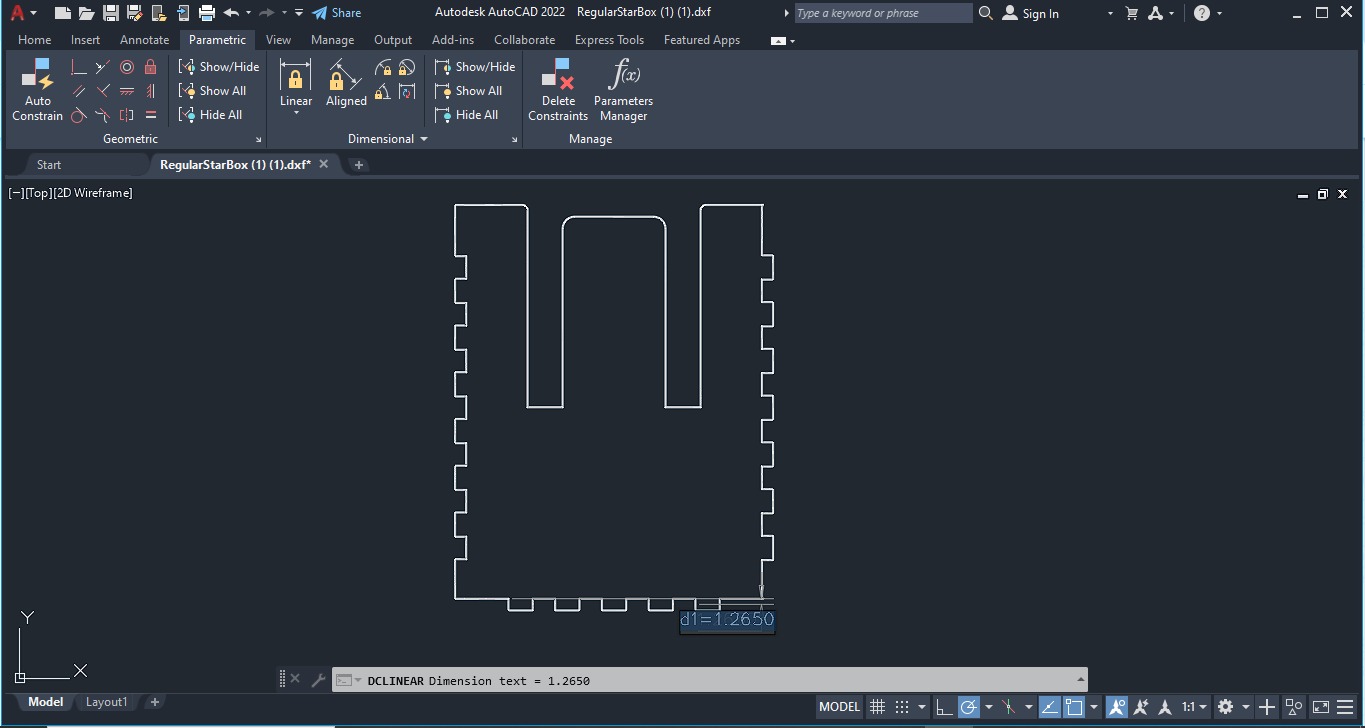The height and width of the screenshot is (728, 1365).
Task: Toggle annotation auto-scale in status bar
Action: (1140, 707)
